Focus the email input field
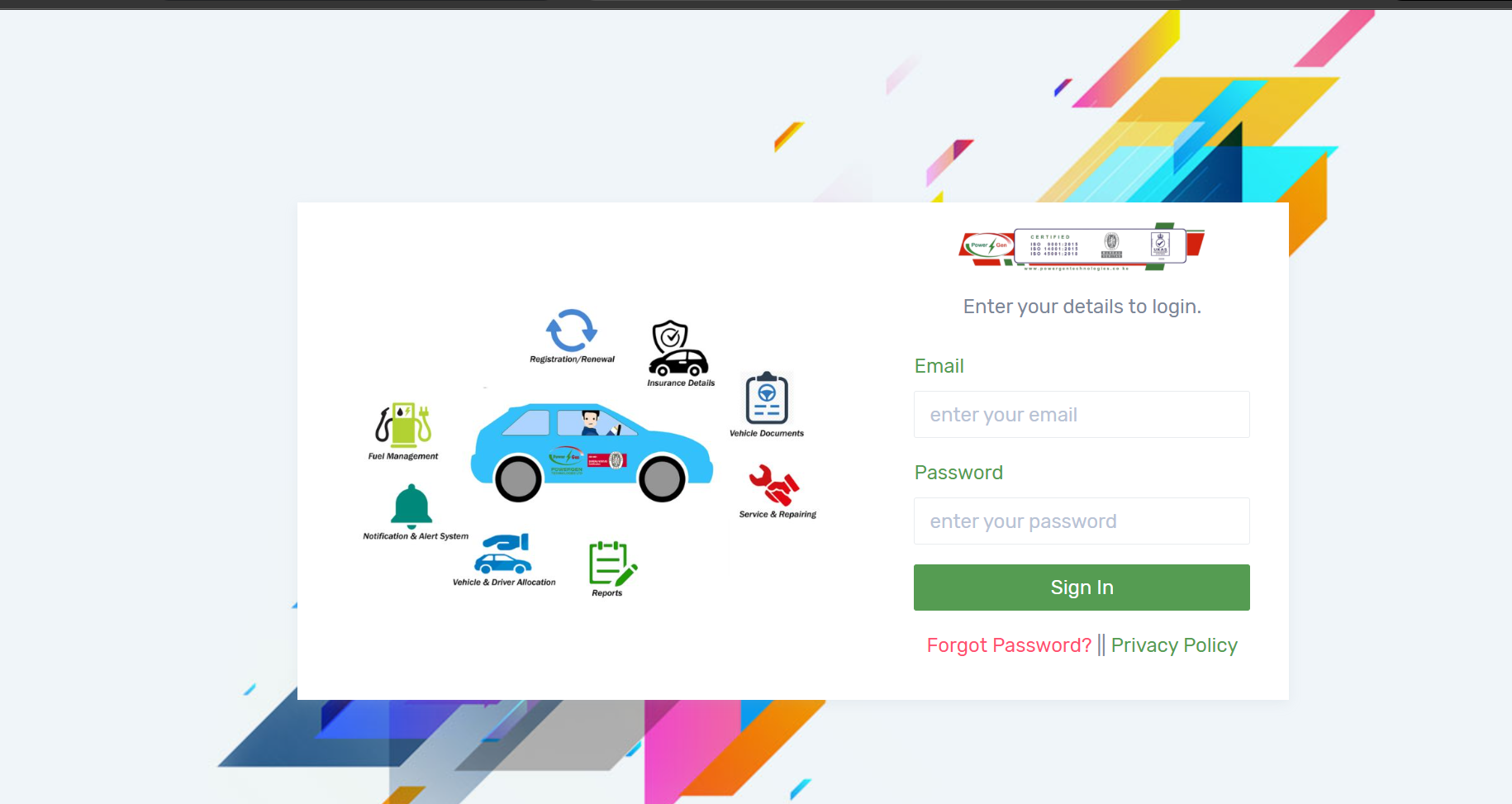Screen dimensions: 1512x804 [1082, 415]
